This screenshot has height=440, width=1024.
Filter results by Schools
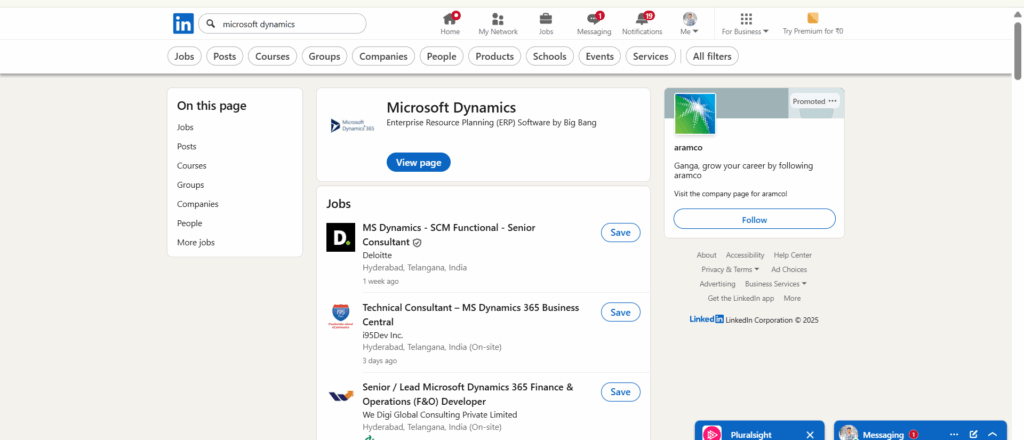[x=550, y=57]
